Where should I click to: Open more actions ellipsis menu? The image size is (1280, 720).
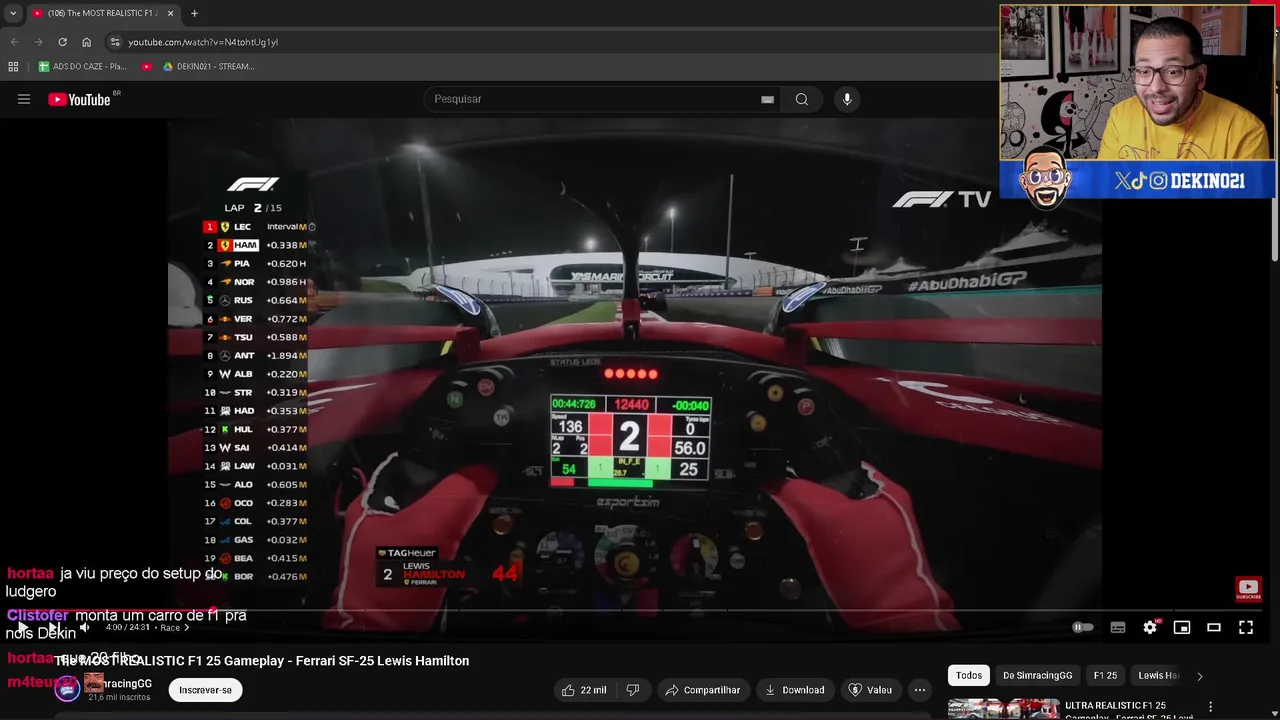(919, 690)
